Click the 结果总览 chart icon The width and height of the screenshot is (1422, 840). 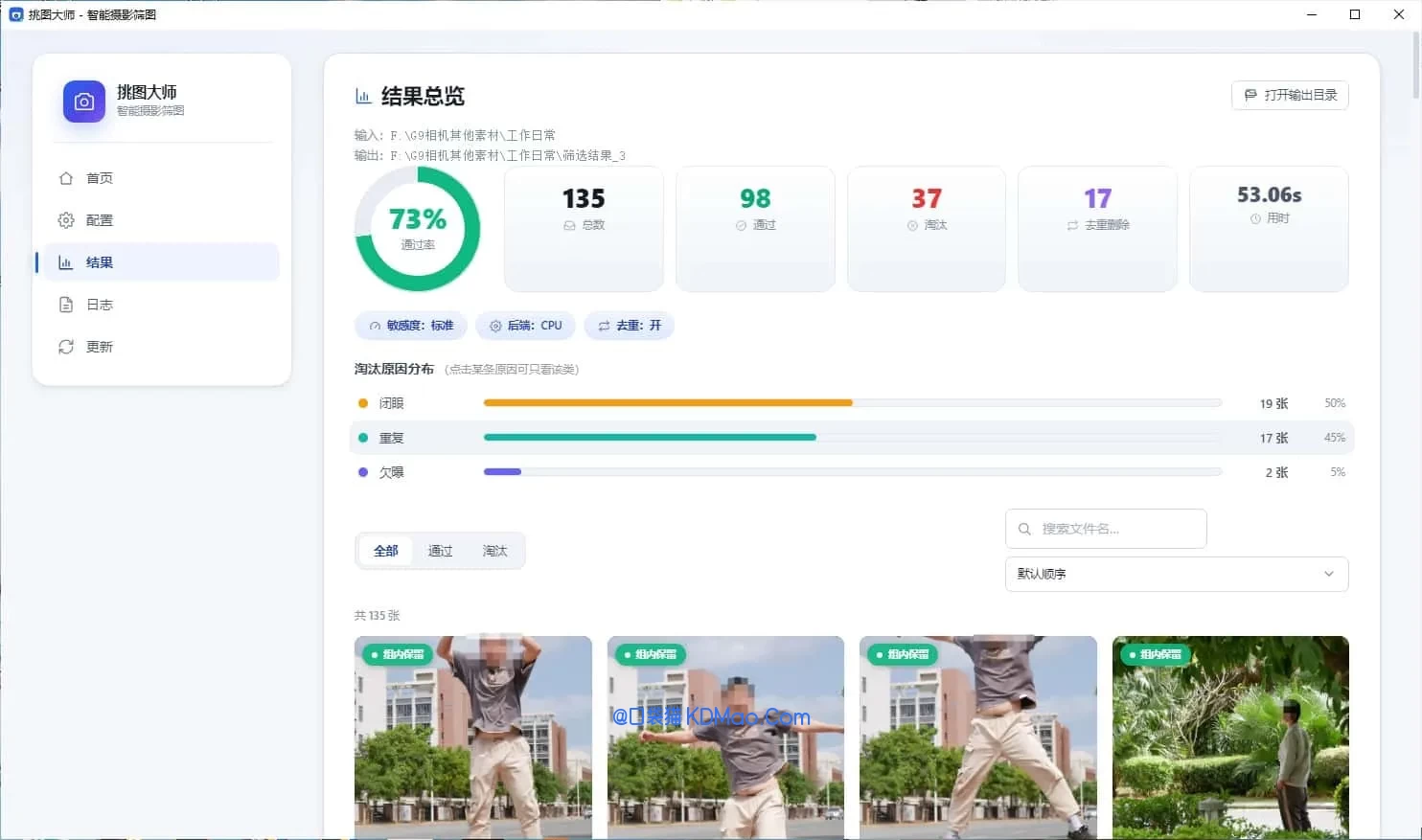pyautogui.click(x=363, y=96)
